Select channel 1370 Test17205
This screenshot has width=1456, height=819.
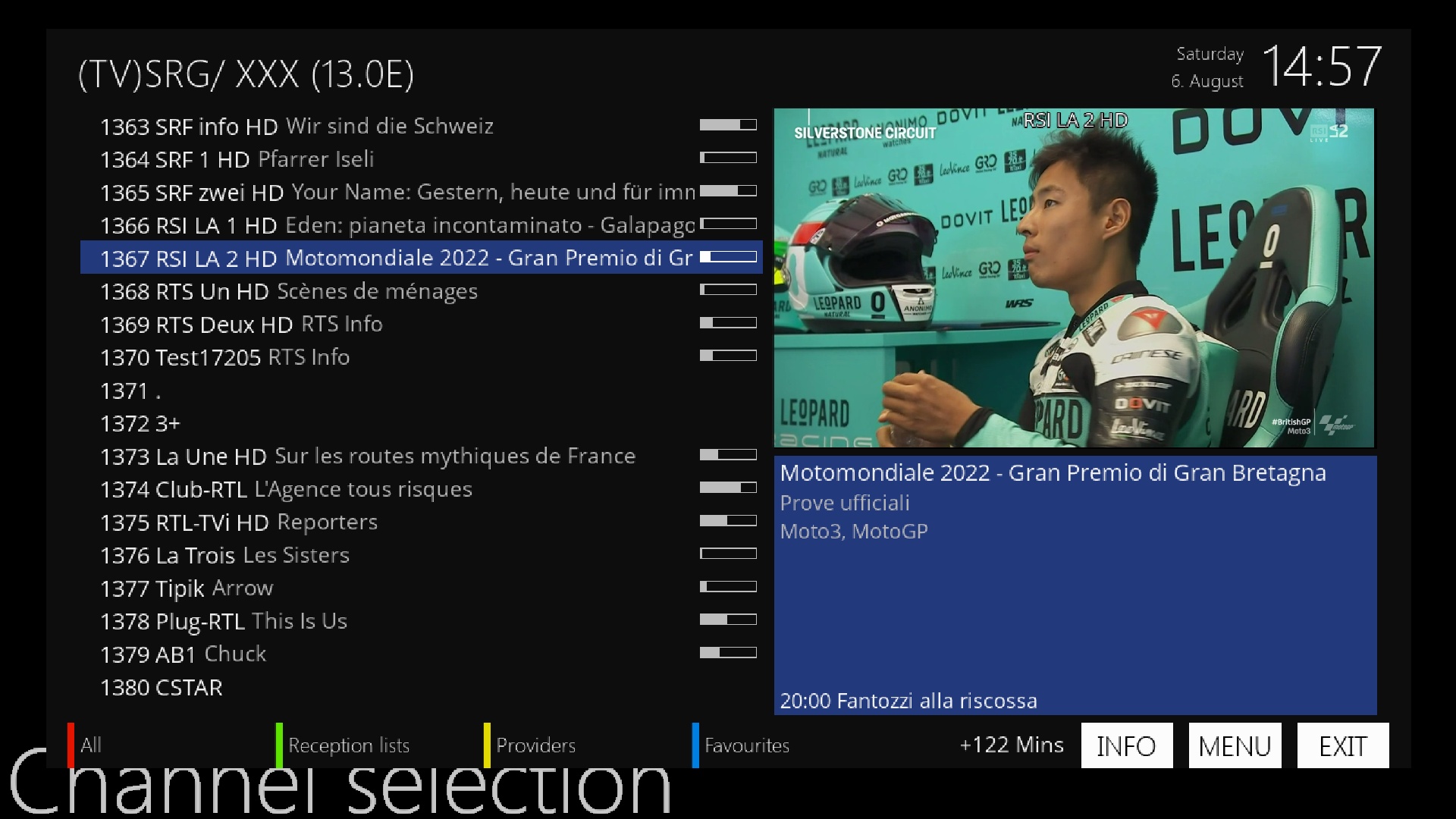click(421, 356)
